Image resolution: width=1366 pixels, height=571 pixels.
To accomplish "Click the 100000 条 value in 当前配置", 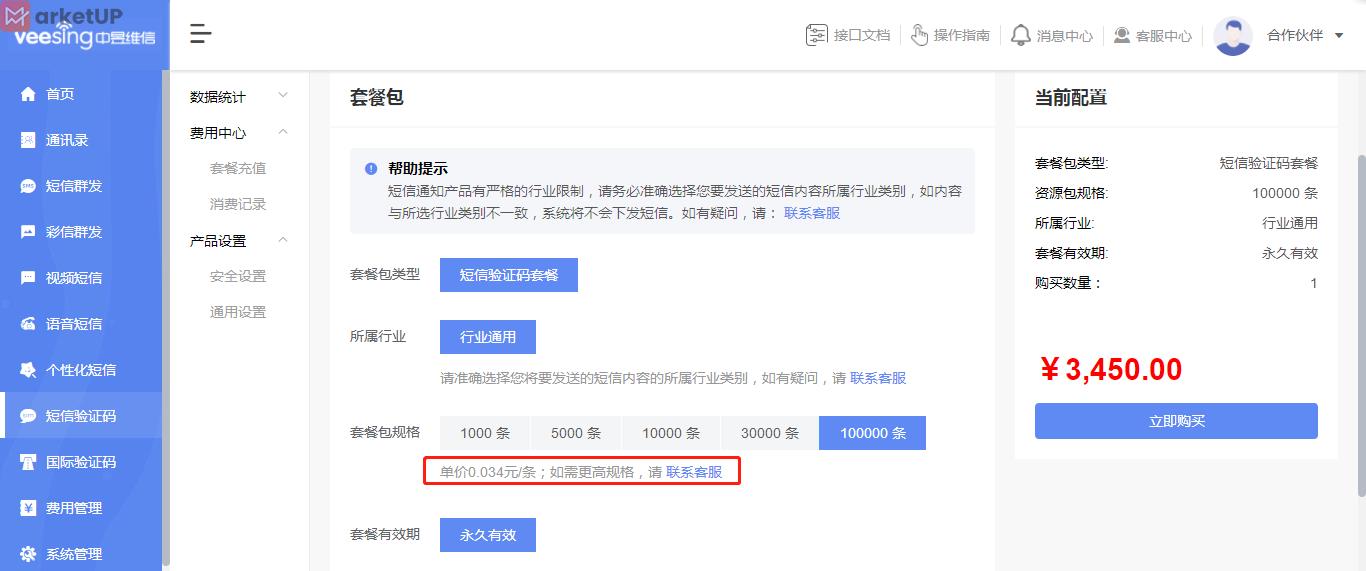I will click(1285, 193).
